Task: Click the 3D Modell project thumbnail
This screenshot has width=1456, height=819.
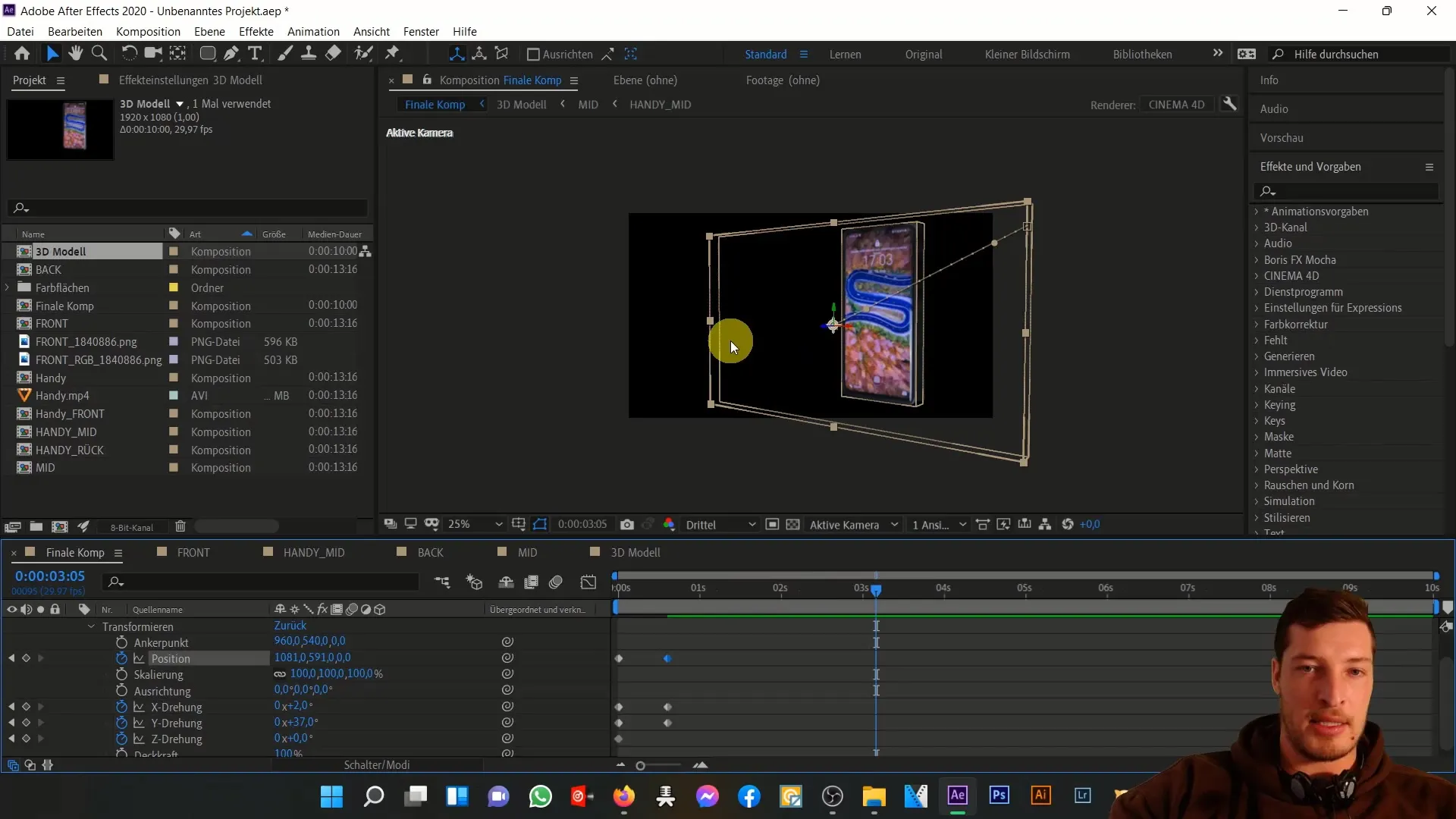Action: pyautogui.click(x=61, y=130)
